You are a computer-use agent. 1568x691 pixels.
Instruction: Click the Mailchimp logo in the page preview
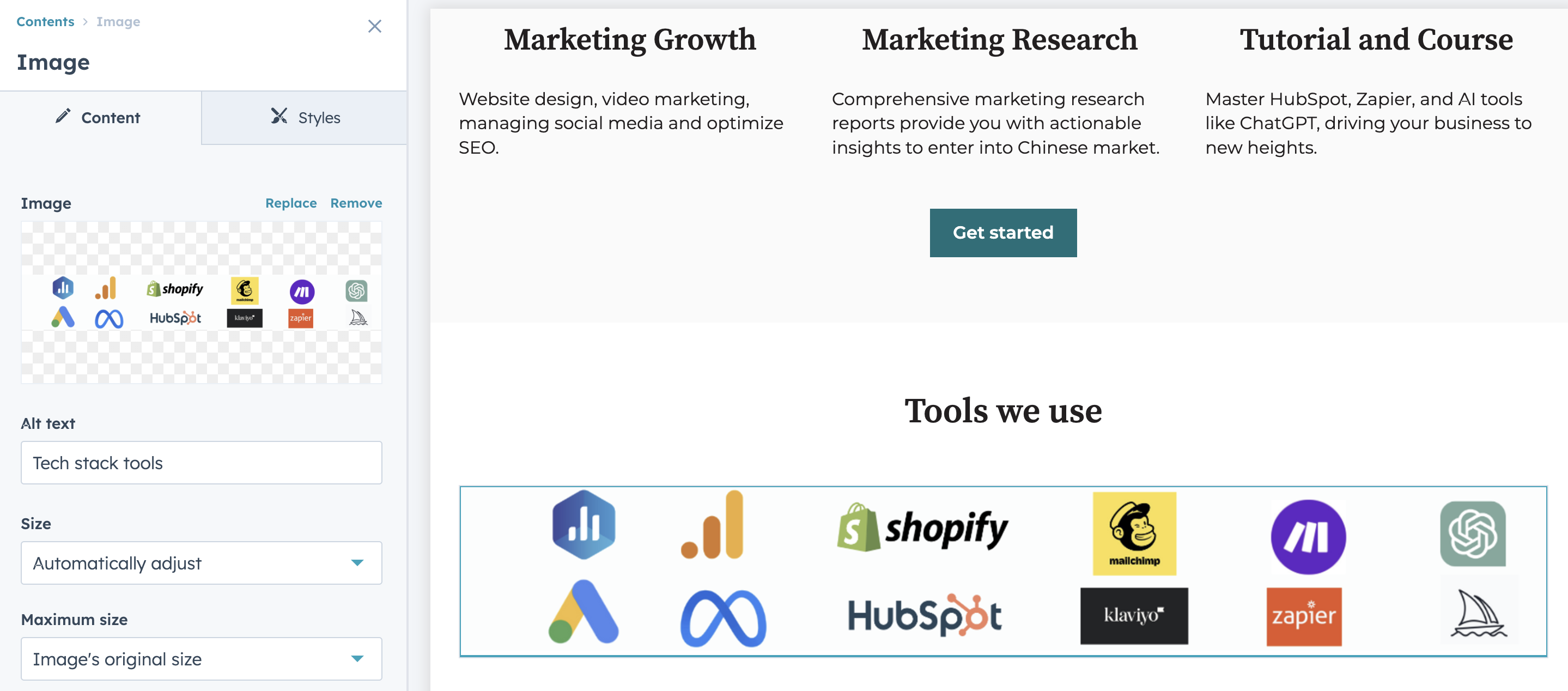point(1134,534)
